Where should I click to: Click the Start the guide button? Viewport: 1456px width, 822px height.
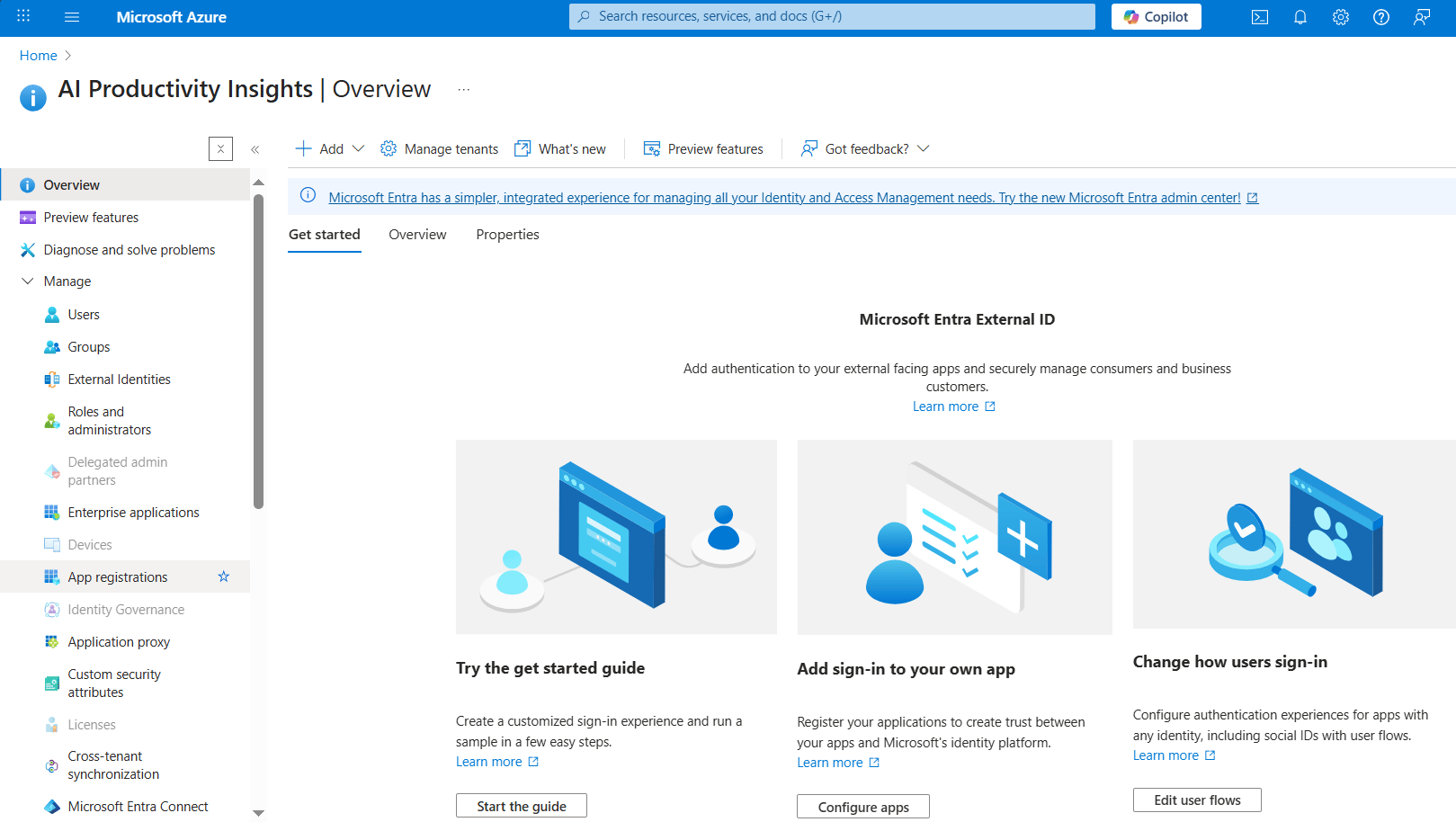click(522, 806)
